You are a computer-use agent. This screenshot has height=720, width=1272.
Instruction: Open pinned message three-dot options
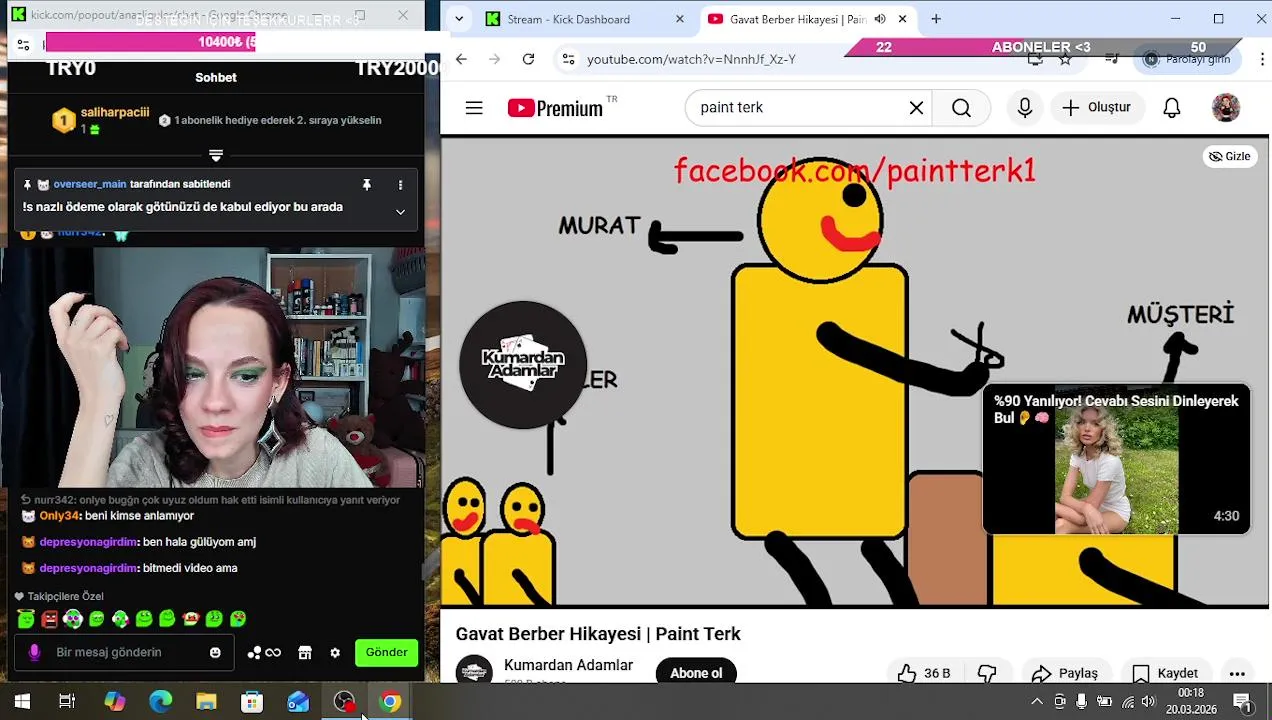(x=400, y=185)
